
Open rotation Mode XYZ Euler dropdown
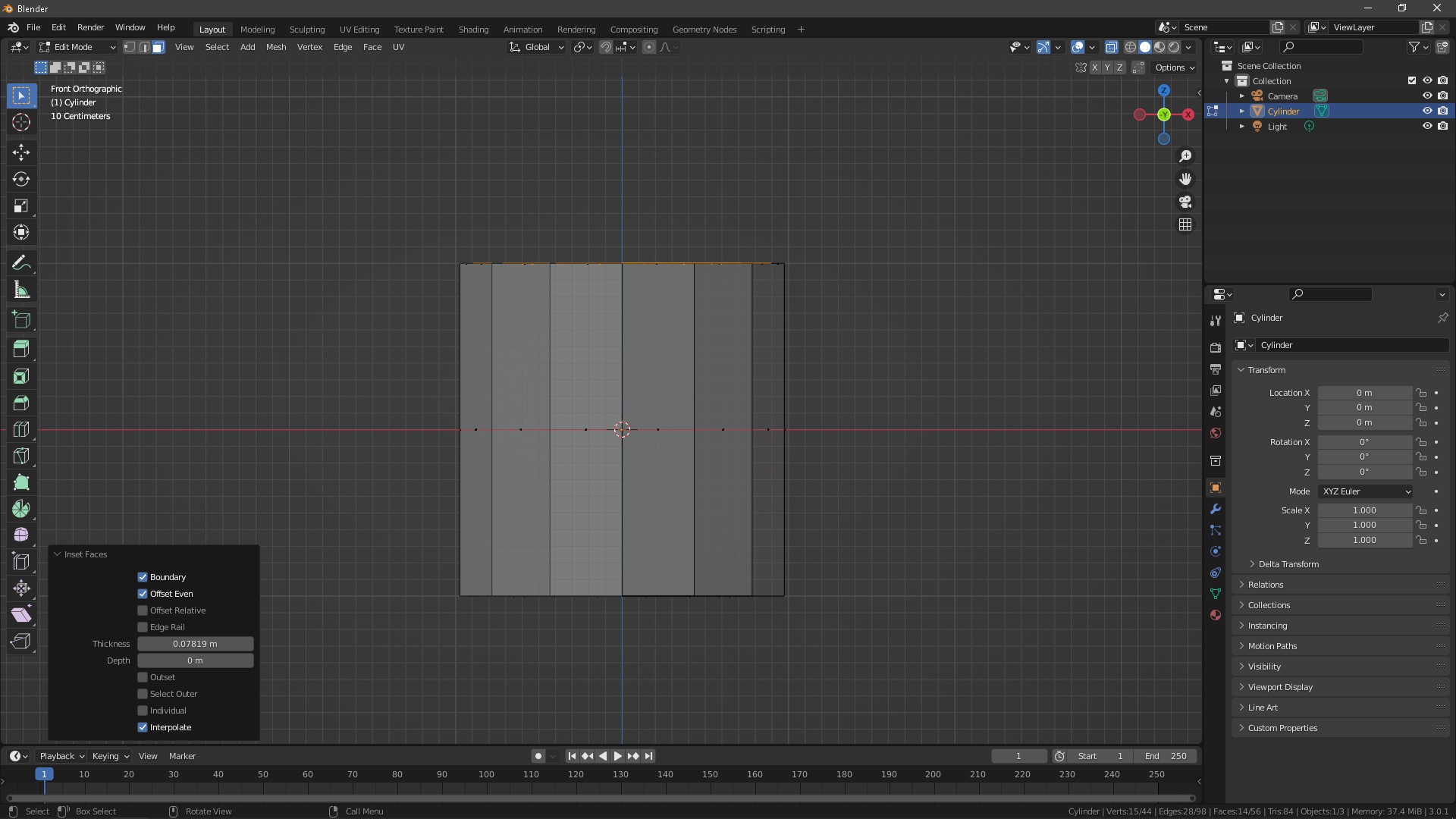[1366, 491]
